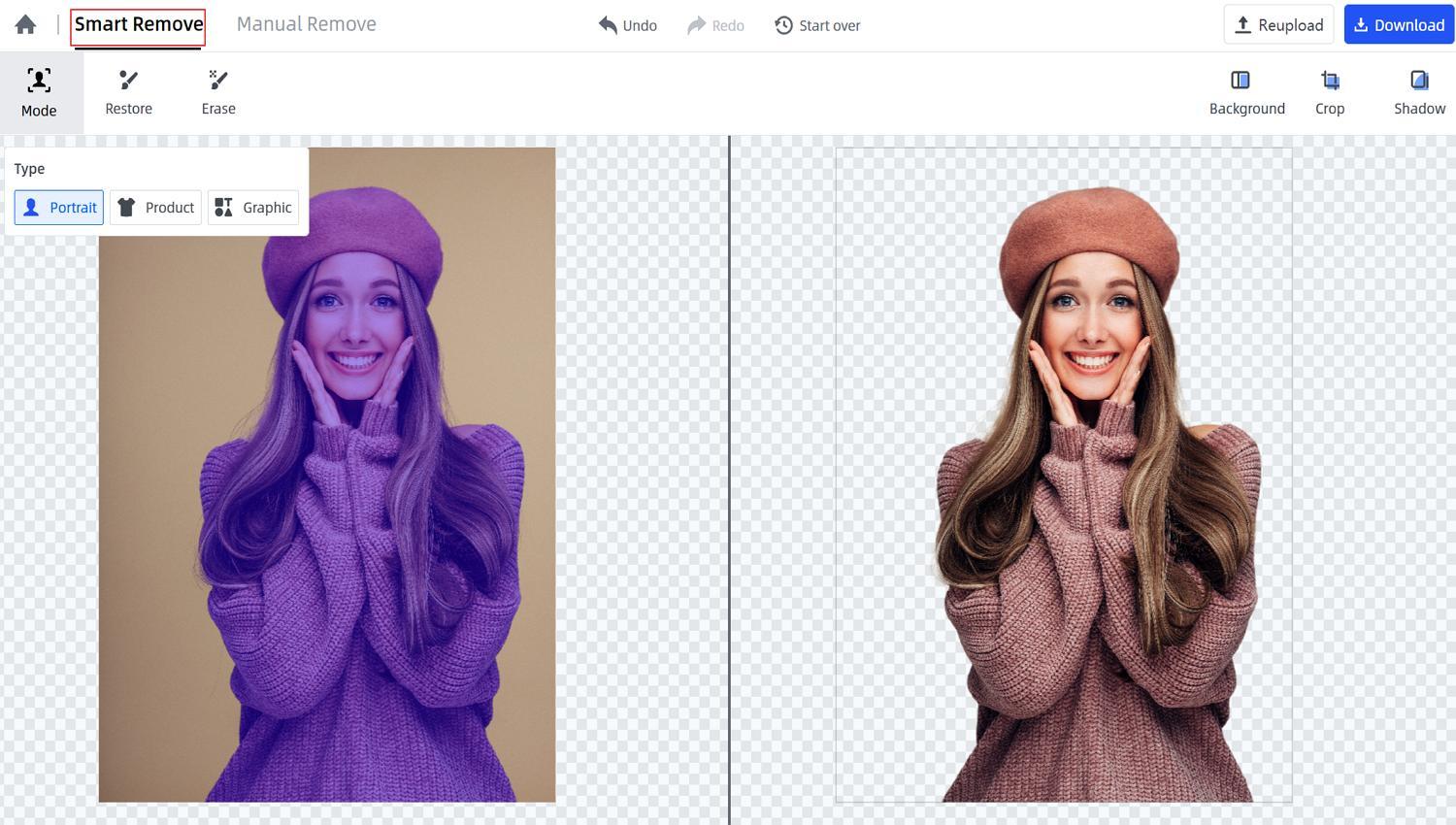Switch to the Manual Remove tab
Screen dimensions: 1456x825
pos(306,24)
